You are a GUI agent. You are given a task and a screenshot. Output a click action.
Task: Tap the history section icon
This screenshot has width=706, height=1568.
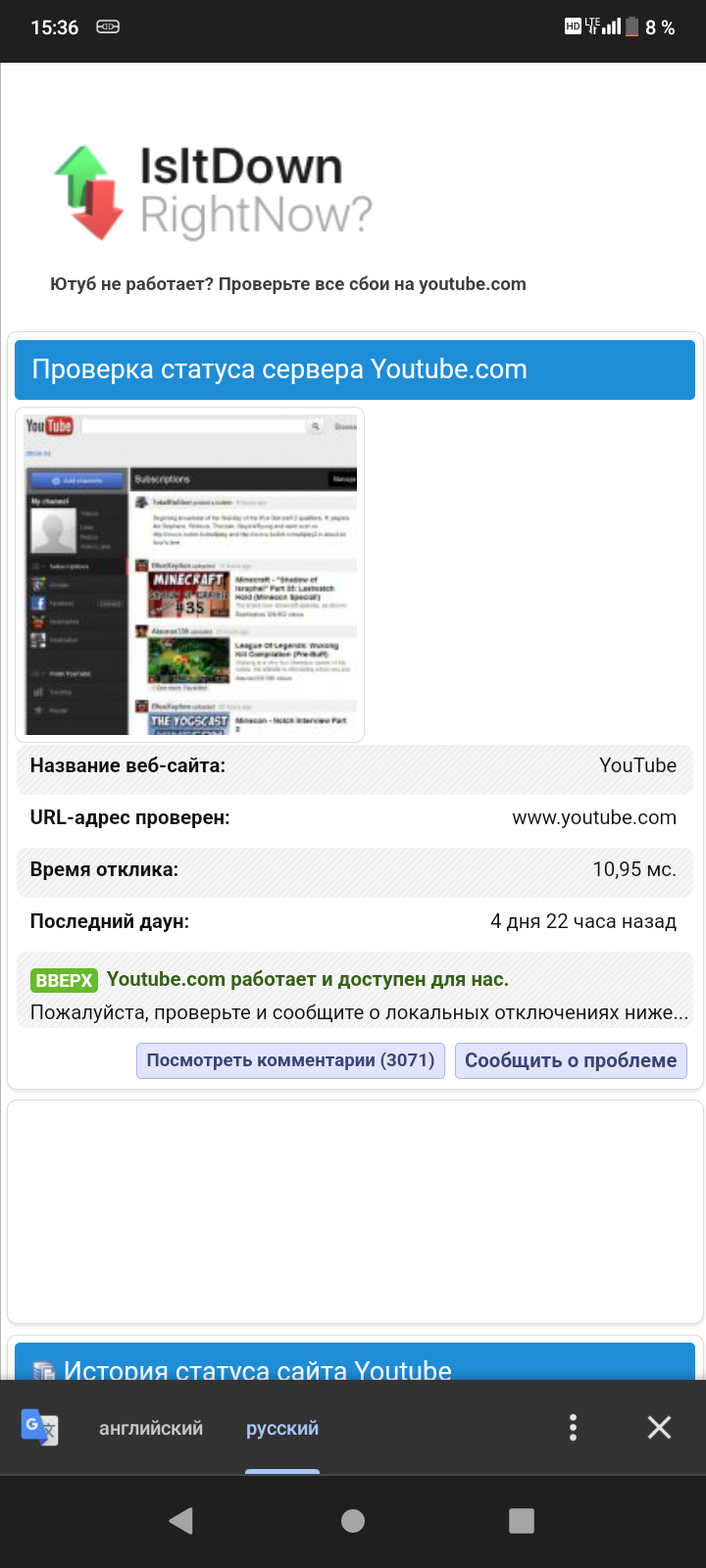pyautogui.click(x=43, y=1369)
